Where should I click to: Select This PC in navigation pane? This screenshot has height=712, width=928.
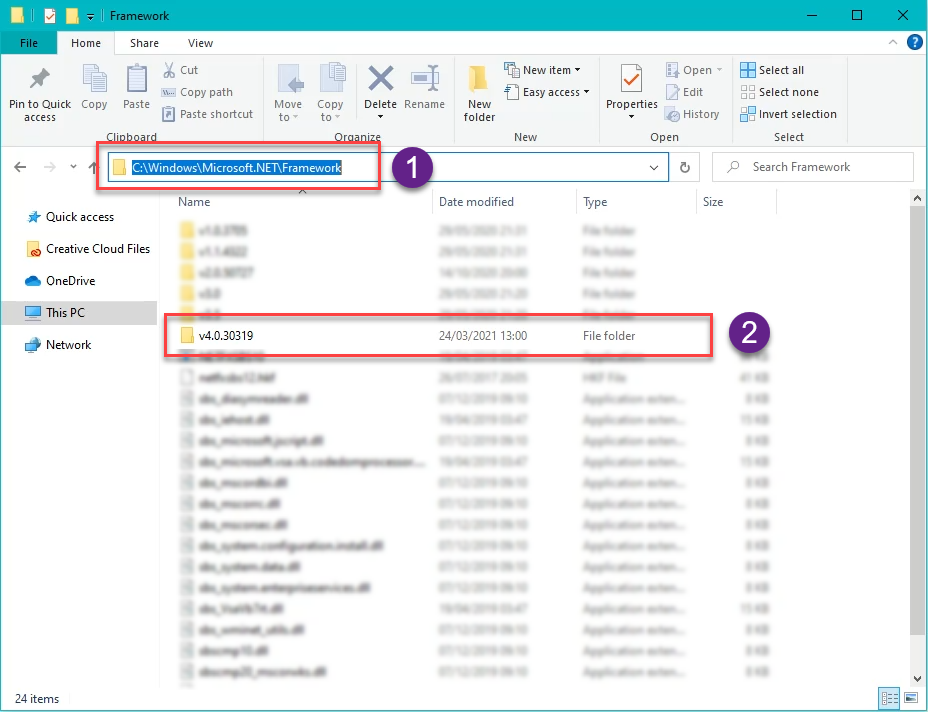pos(79,312)
